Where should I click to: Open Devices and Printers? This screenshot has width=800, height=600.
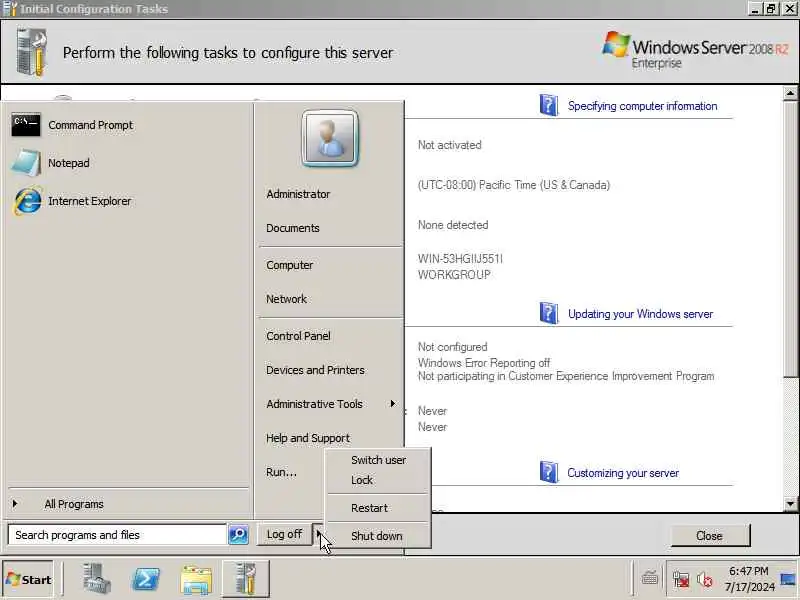point(315,370)
